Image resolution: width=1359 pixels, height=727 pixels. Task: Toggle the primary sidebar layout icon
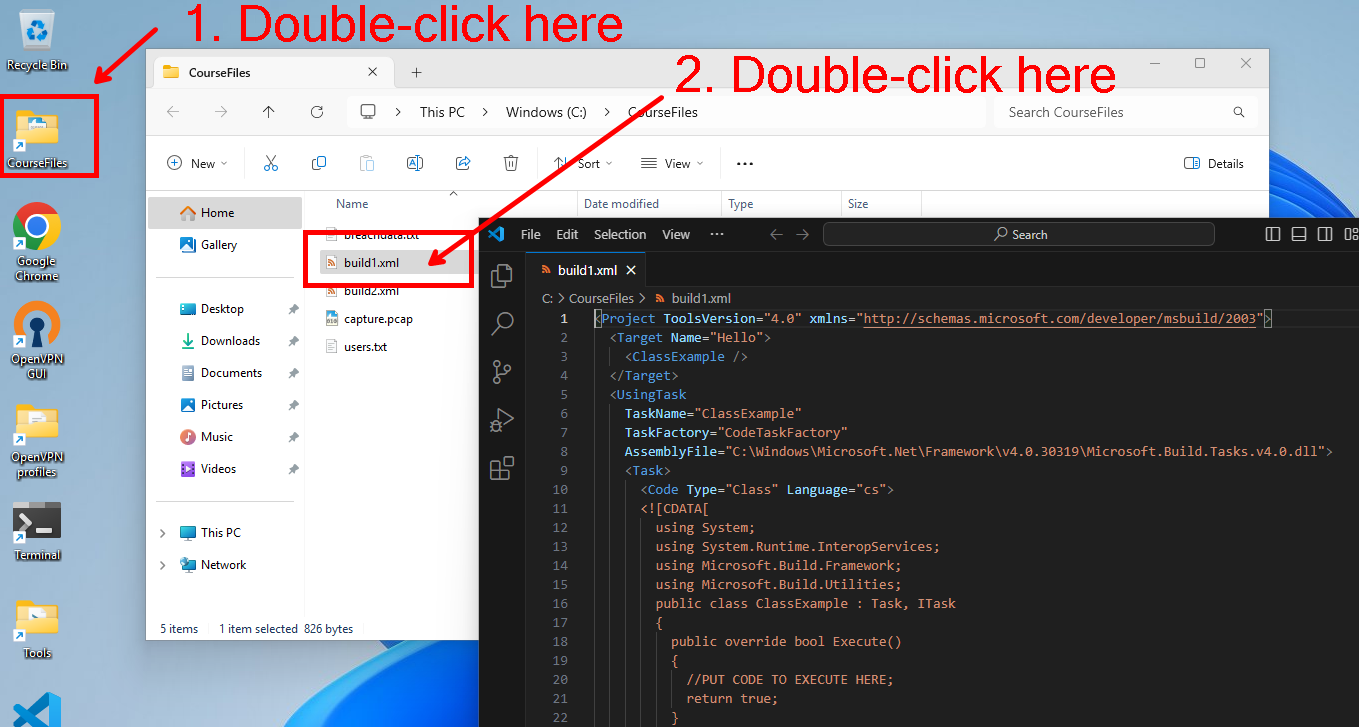click(x=1273, y=234)
